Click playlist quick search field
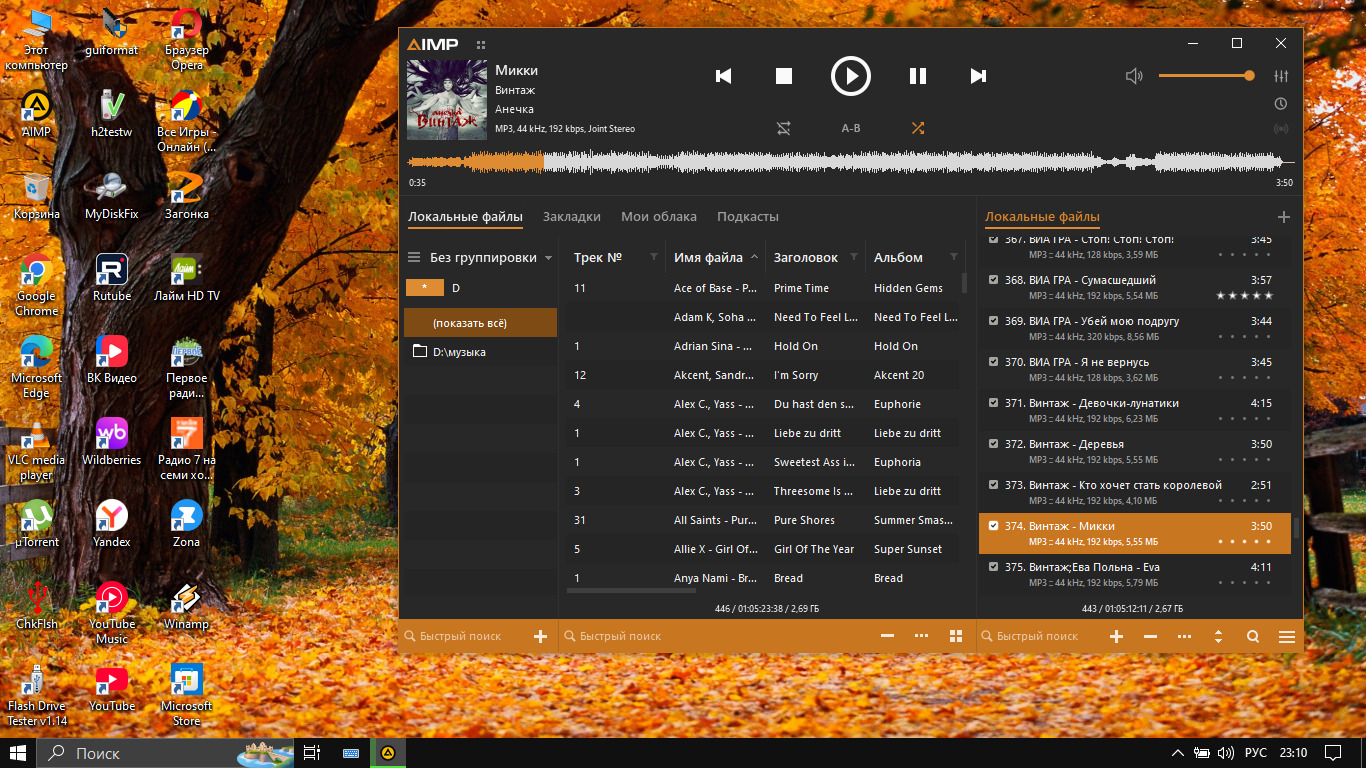This screenshot has height=768, width=1366. click(1040, 636)
